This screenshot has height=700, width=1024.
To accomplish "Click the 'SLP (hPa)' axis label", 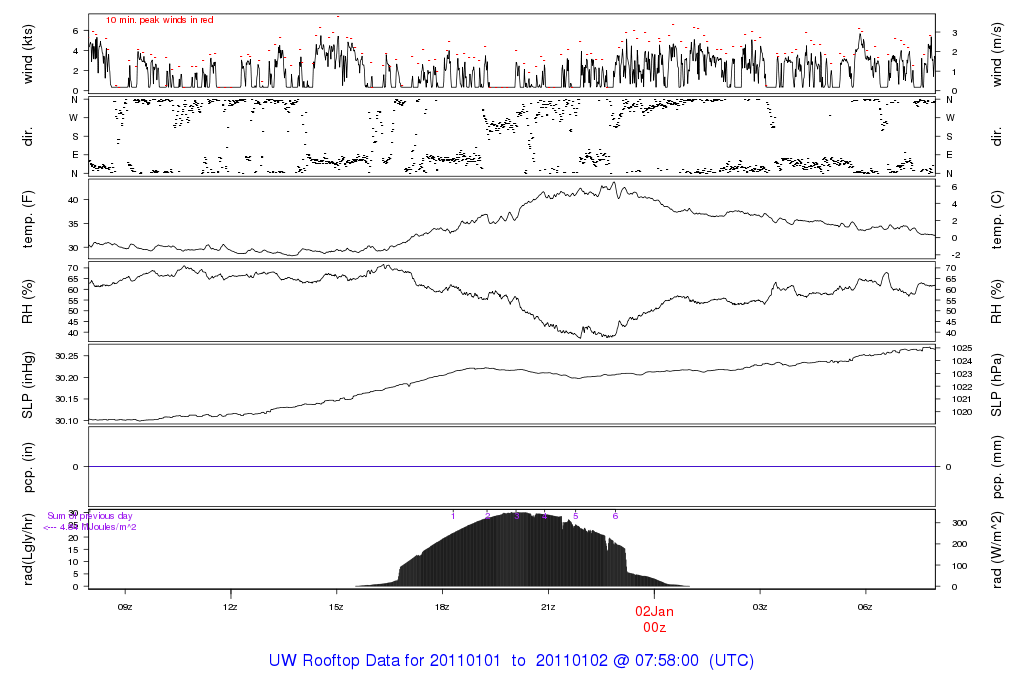I will [x=998, y=385].
